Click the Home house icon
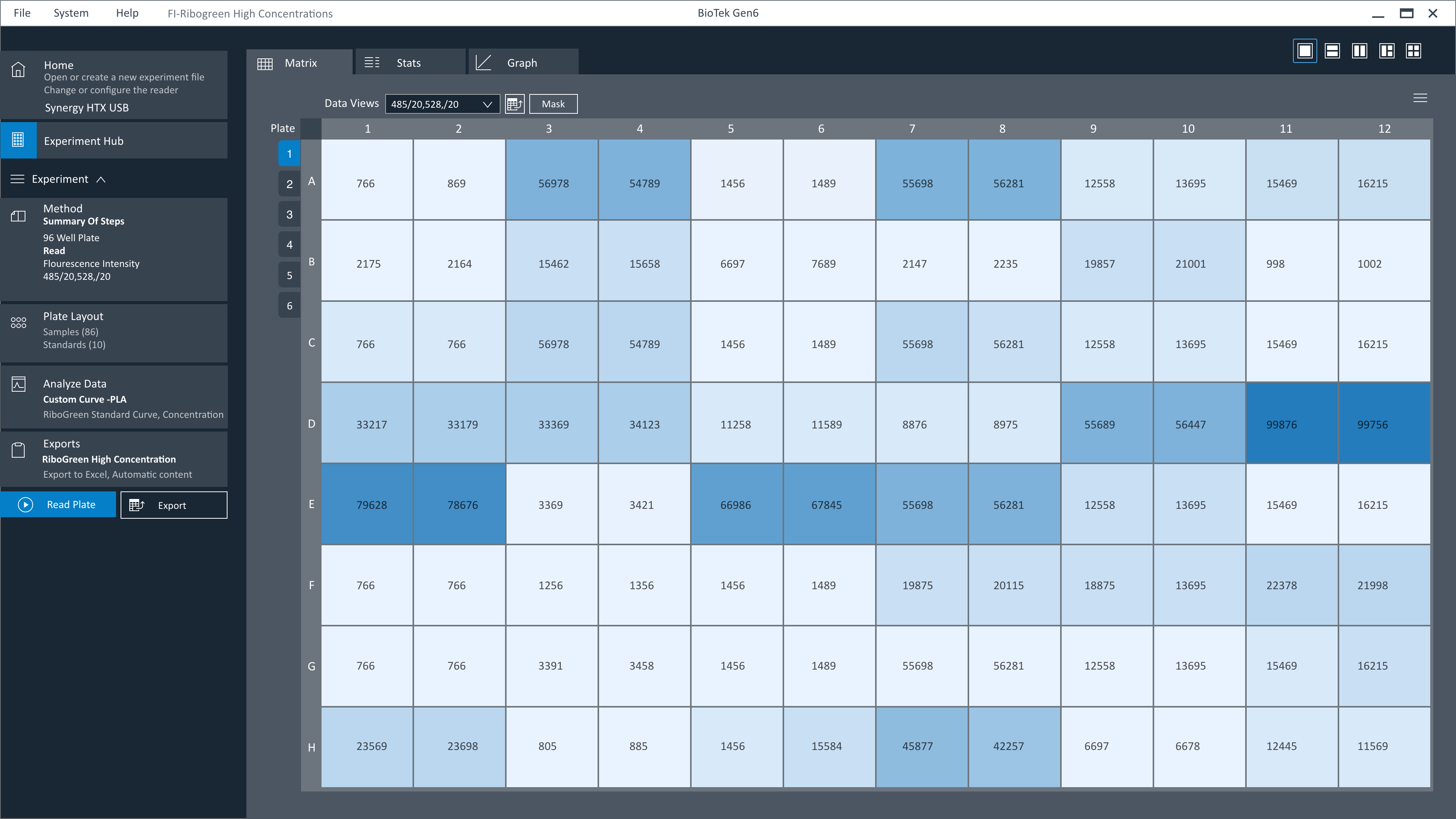The image size is (1456, 819). pyautogui.click(x=18, y=69)
